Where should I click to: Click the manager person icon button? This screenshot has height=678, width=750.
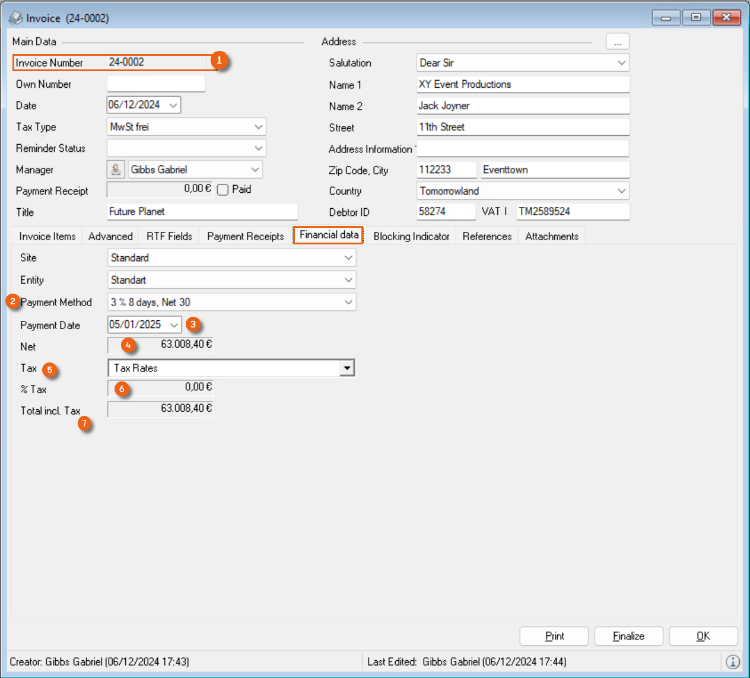[x=116, y=170]
